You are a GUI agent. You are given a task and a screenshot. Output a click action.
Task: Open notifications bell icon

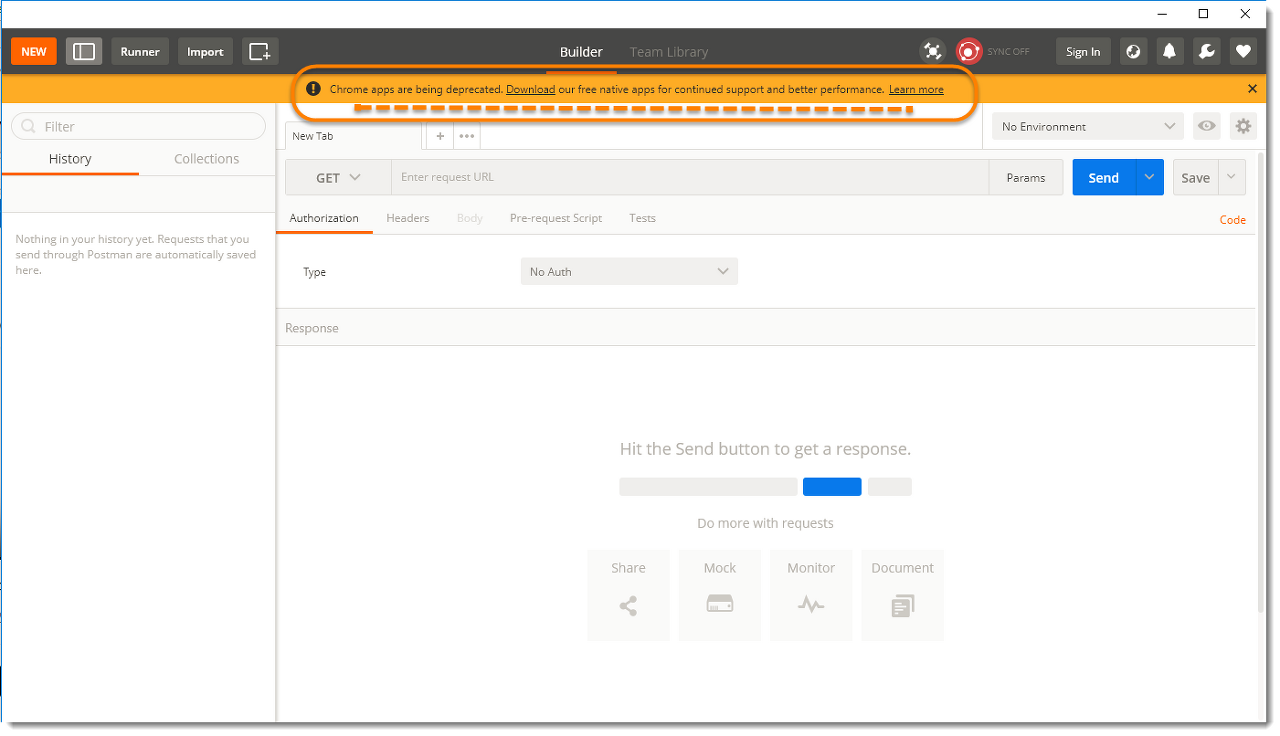click(x=1170, y=52)
